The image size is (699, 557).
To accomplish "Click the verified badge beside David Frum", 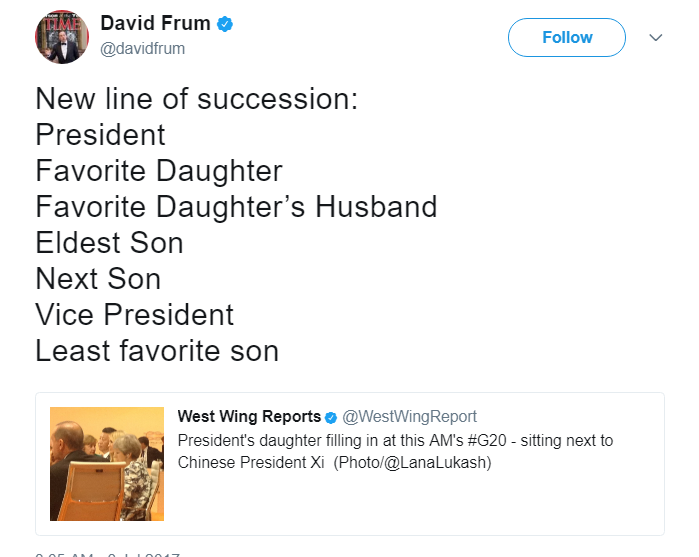I will click(x=226, y=24).
